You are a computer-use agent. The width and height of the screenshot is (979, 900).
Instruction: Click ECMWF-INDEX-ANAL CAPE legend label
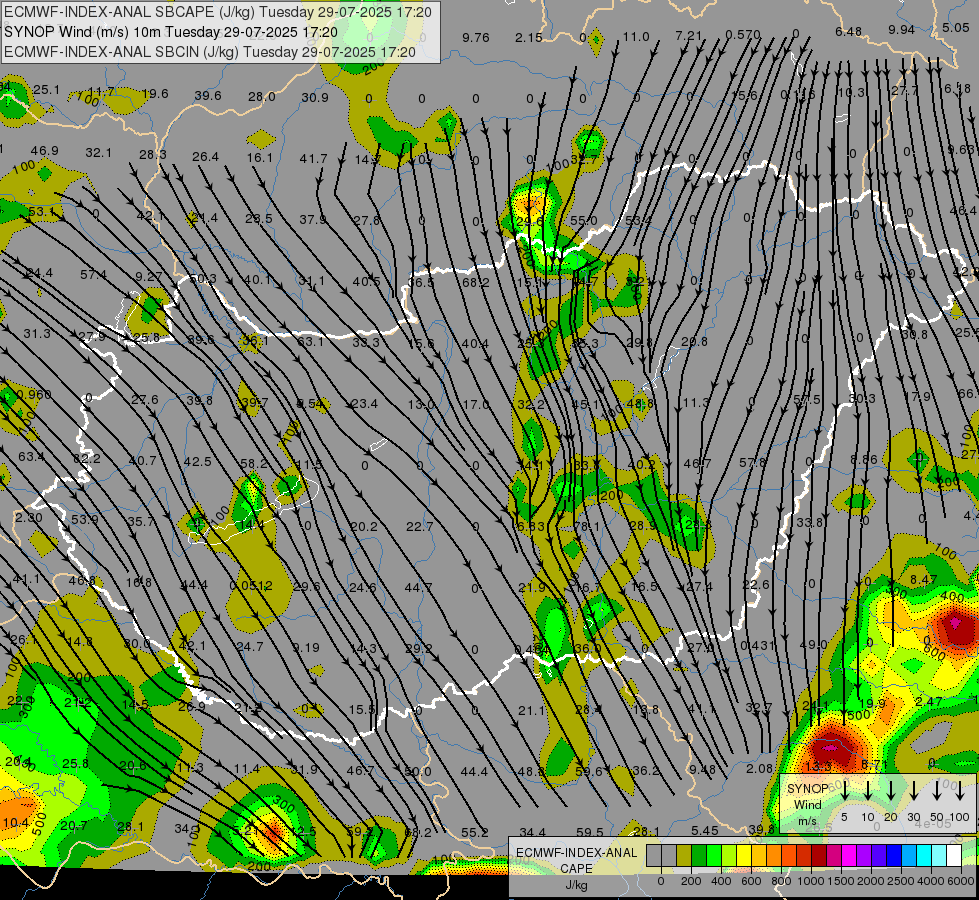pyautogui.click(x=576, y=860)
